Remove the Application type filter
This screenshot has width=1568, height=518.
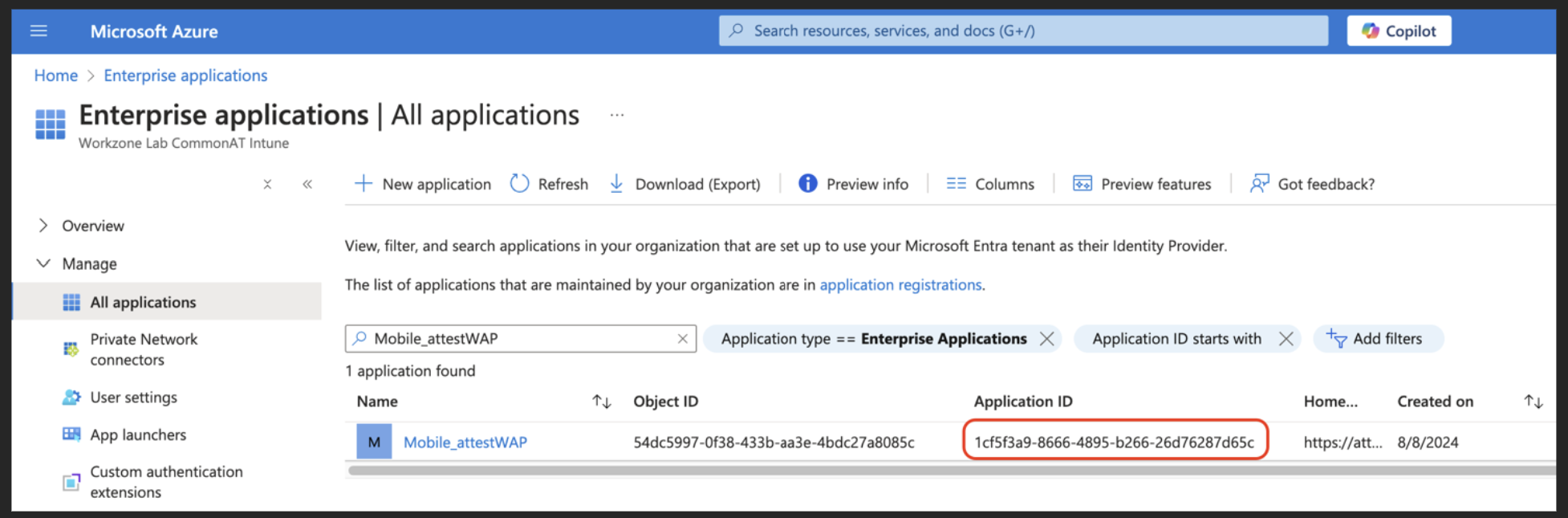coord(1046,339)
